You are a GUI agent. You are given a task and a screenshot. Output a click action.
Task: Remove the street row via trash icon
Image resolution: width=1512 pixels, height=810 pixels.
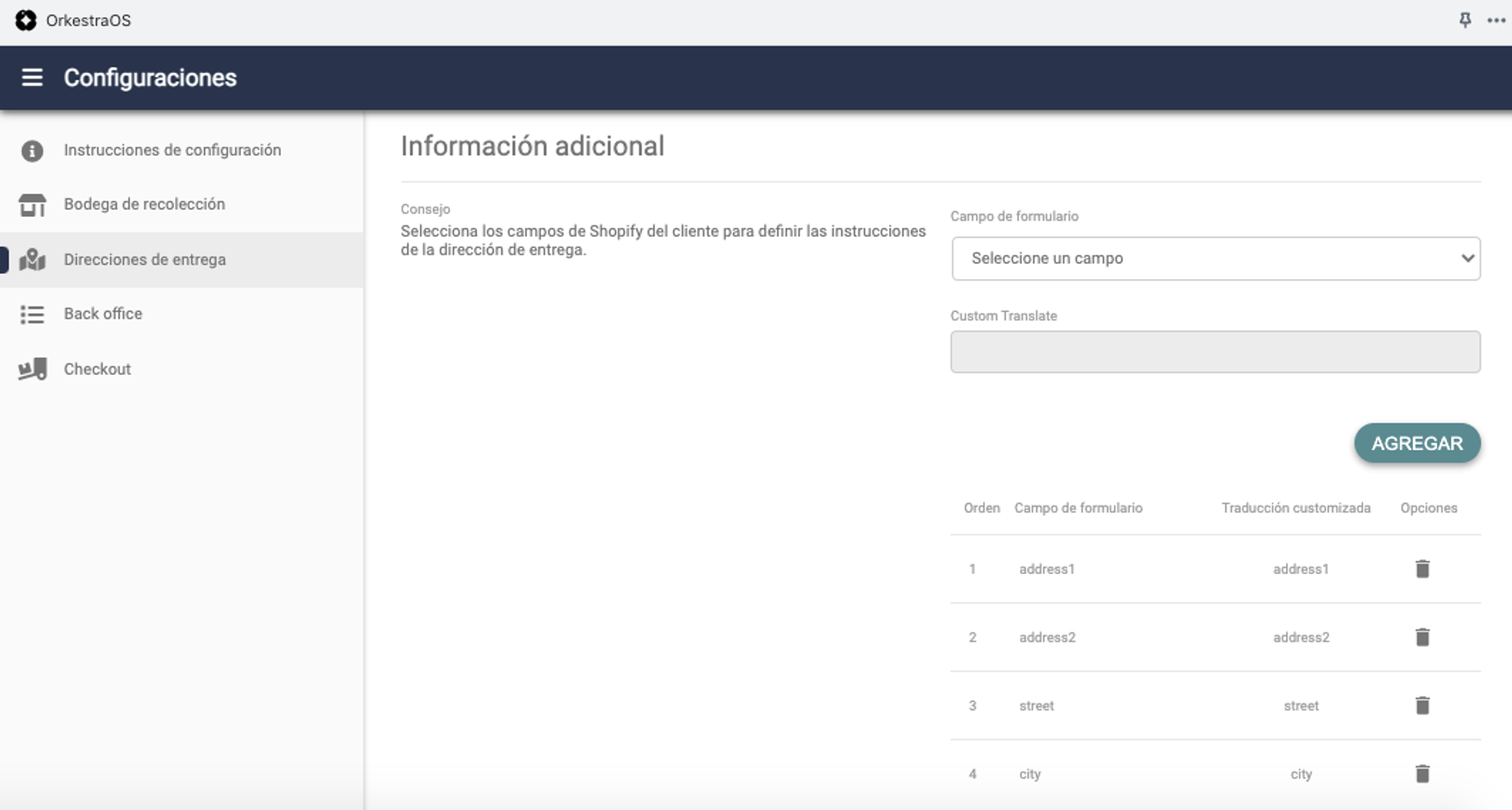1422,706
